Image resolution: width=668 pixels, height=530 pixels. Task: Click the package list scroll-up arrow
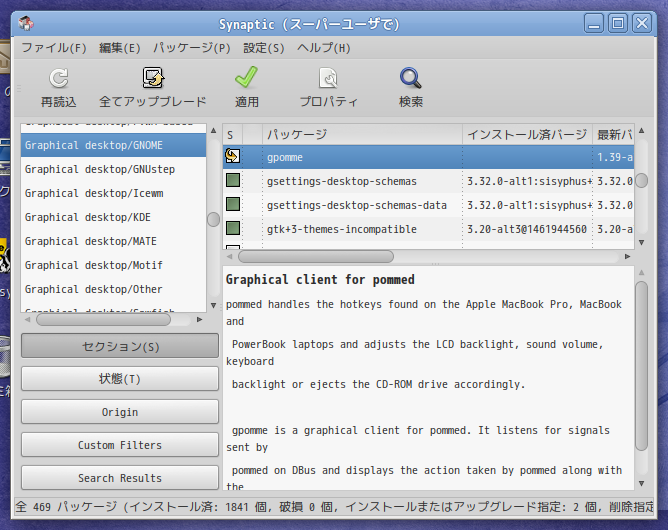click(642, 130)
